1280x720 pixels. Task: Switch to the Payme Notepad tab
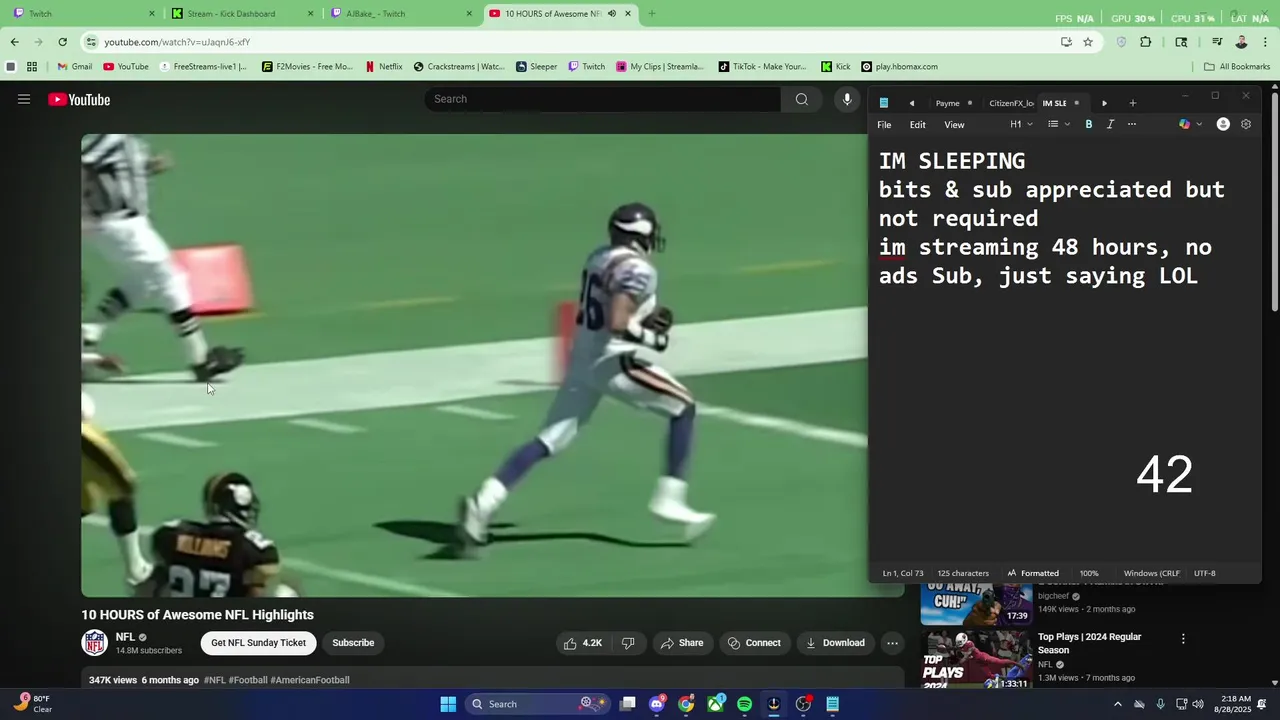pyautogui.click(x=953, y=103)
